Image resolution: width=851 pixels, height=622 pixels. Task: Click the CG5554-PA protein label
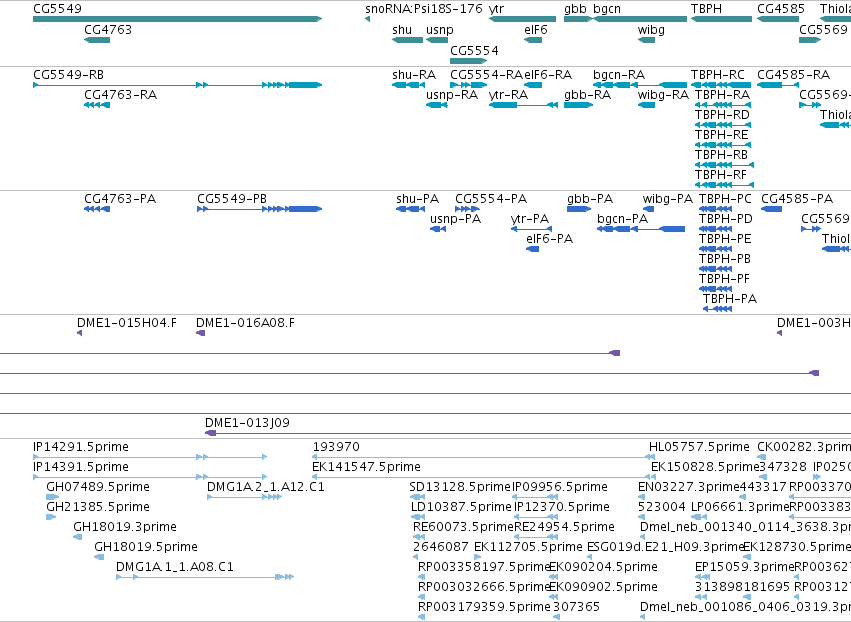tap(491, 199)
